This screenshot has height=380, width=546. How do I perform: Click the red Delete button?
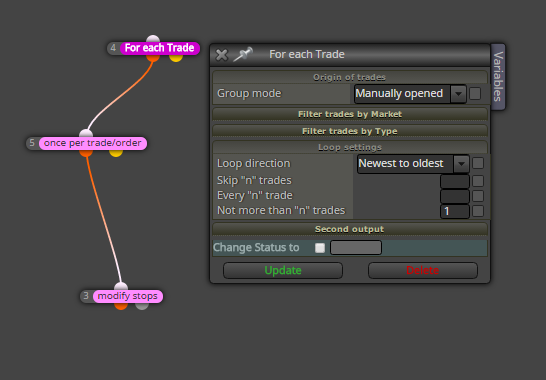pos(422,271)
